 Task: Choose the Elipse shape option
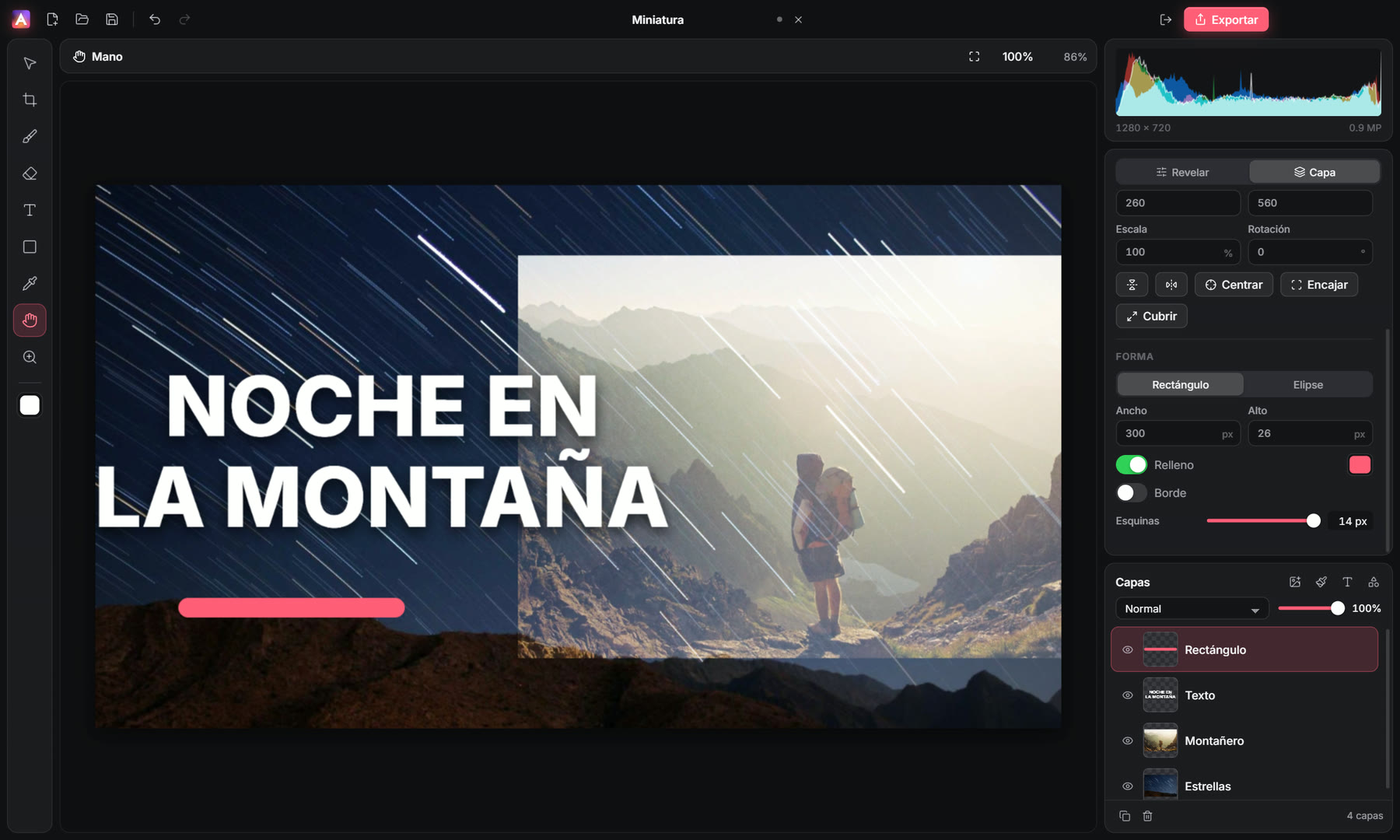click(x=1307, y=384)
